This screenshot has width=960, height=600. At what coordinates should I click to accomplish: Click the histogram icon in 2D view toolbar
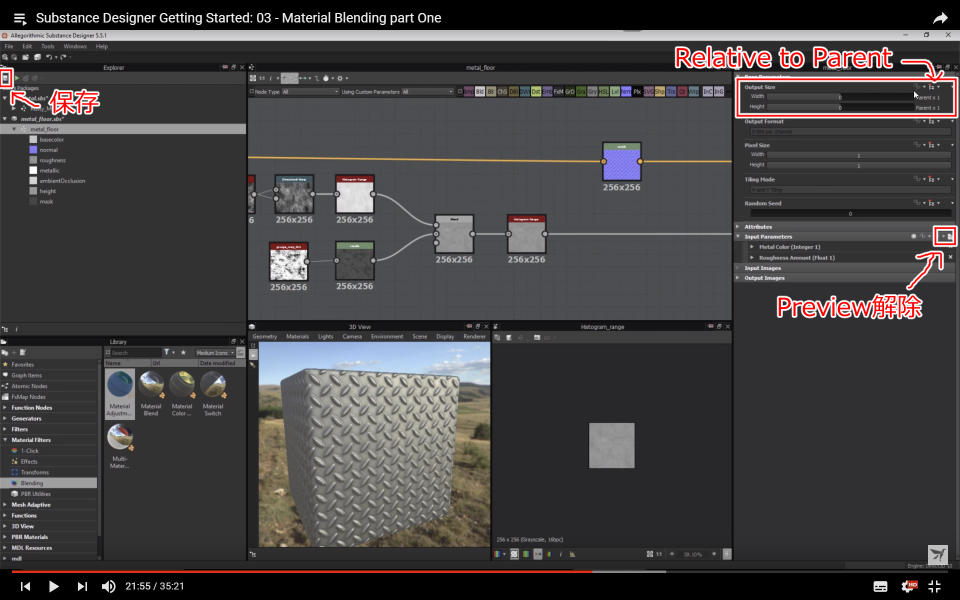[572, 554]
